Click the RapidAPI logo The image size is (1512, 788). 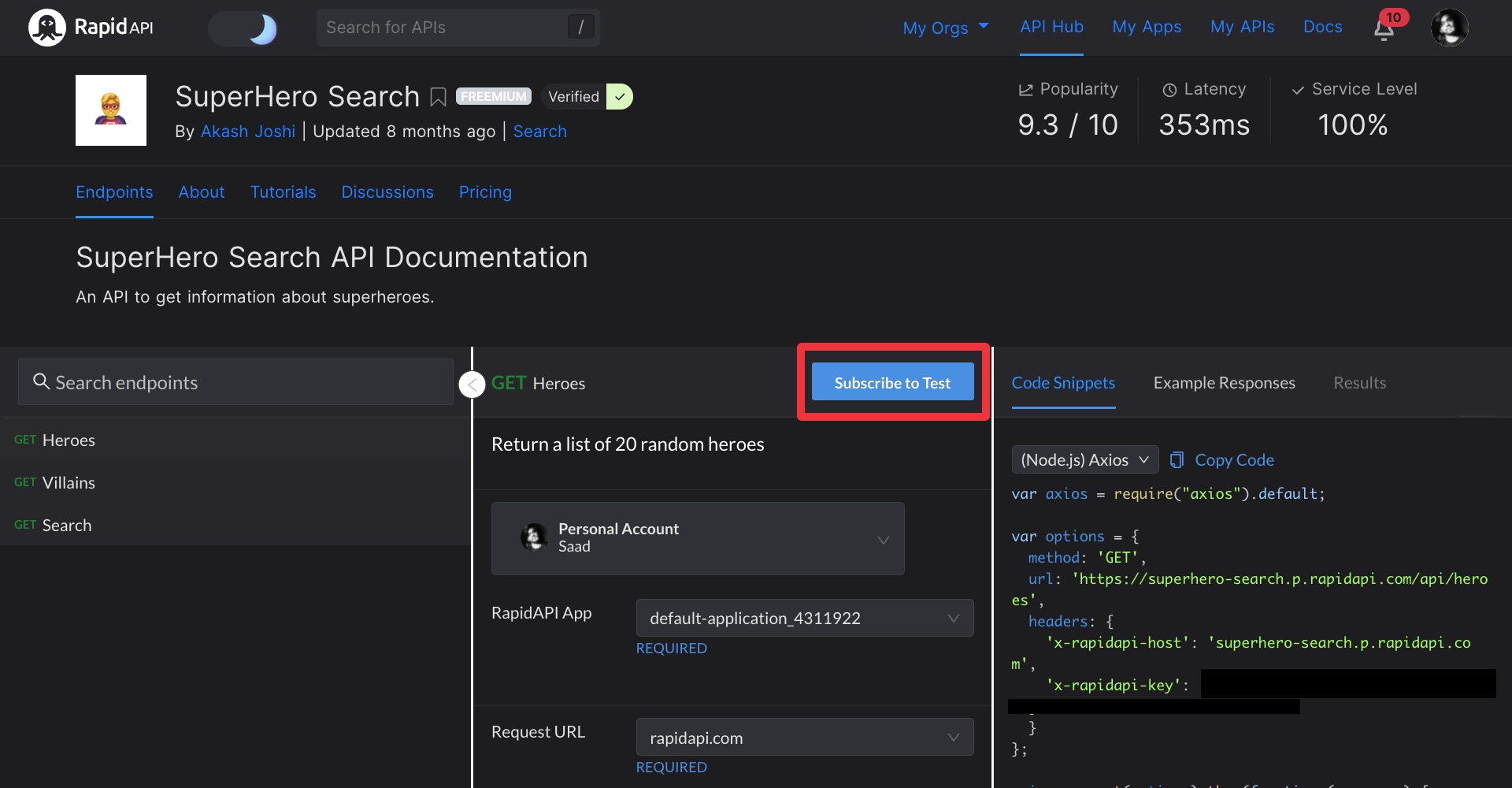(91, 28)
